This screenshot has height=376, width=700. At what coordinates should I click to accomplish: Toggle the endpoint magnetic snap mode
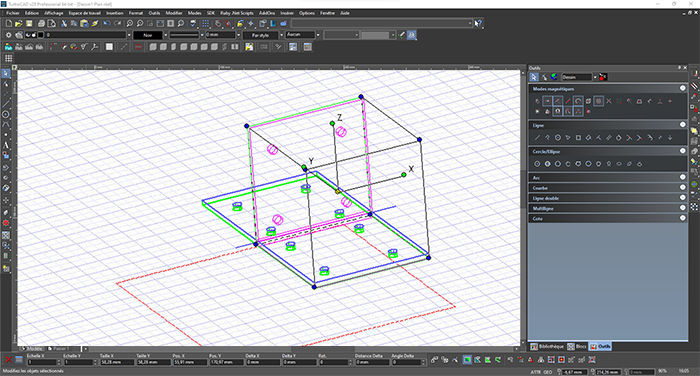[x=547, y=101]
